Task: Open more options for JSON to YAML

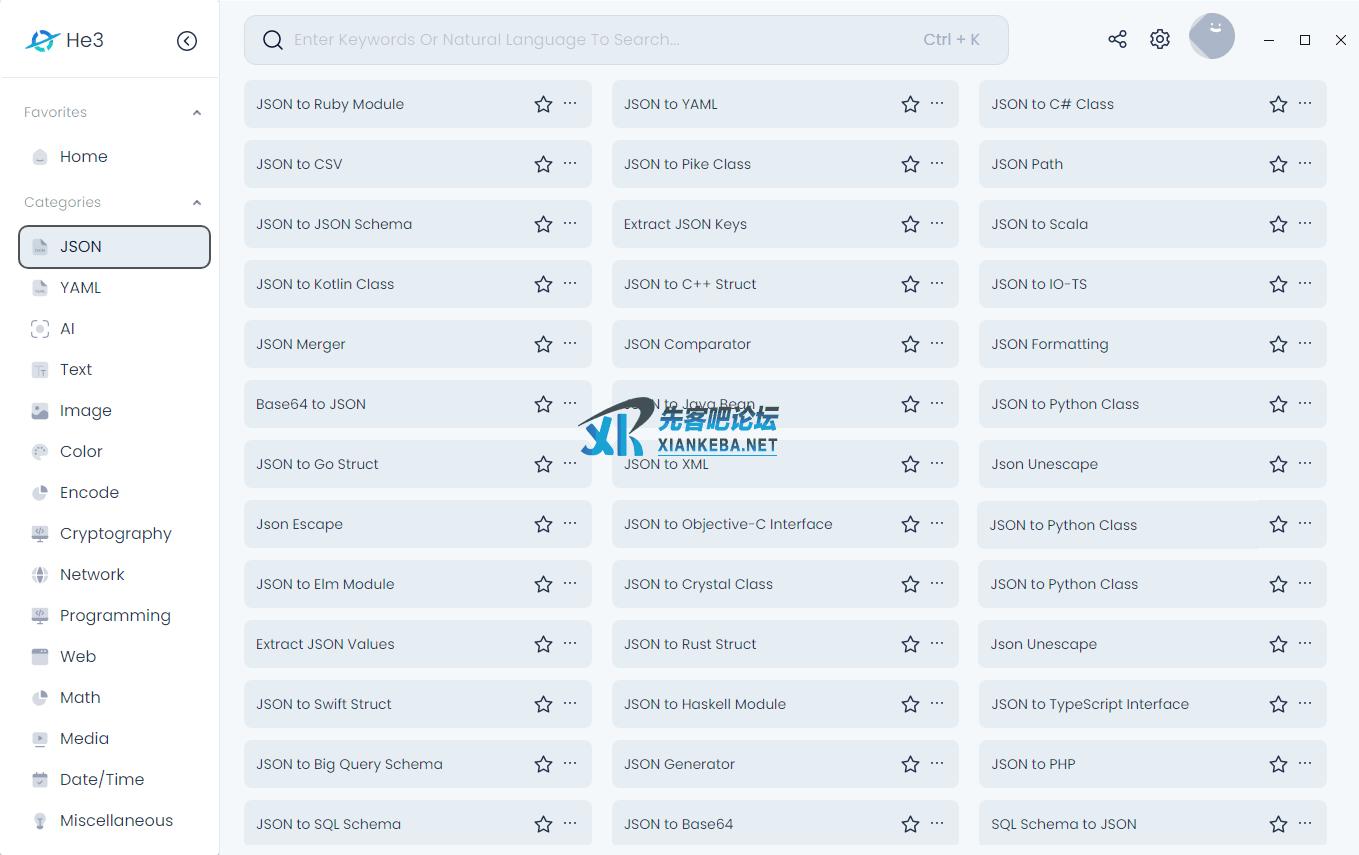Action: pyautogui.click(x=937, y=103)
